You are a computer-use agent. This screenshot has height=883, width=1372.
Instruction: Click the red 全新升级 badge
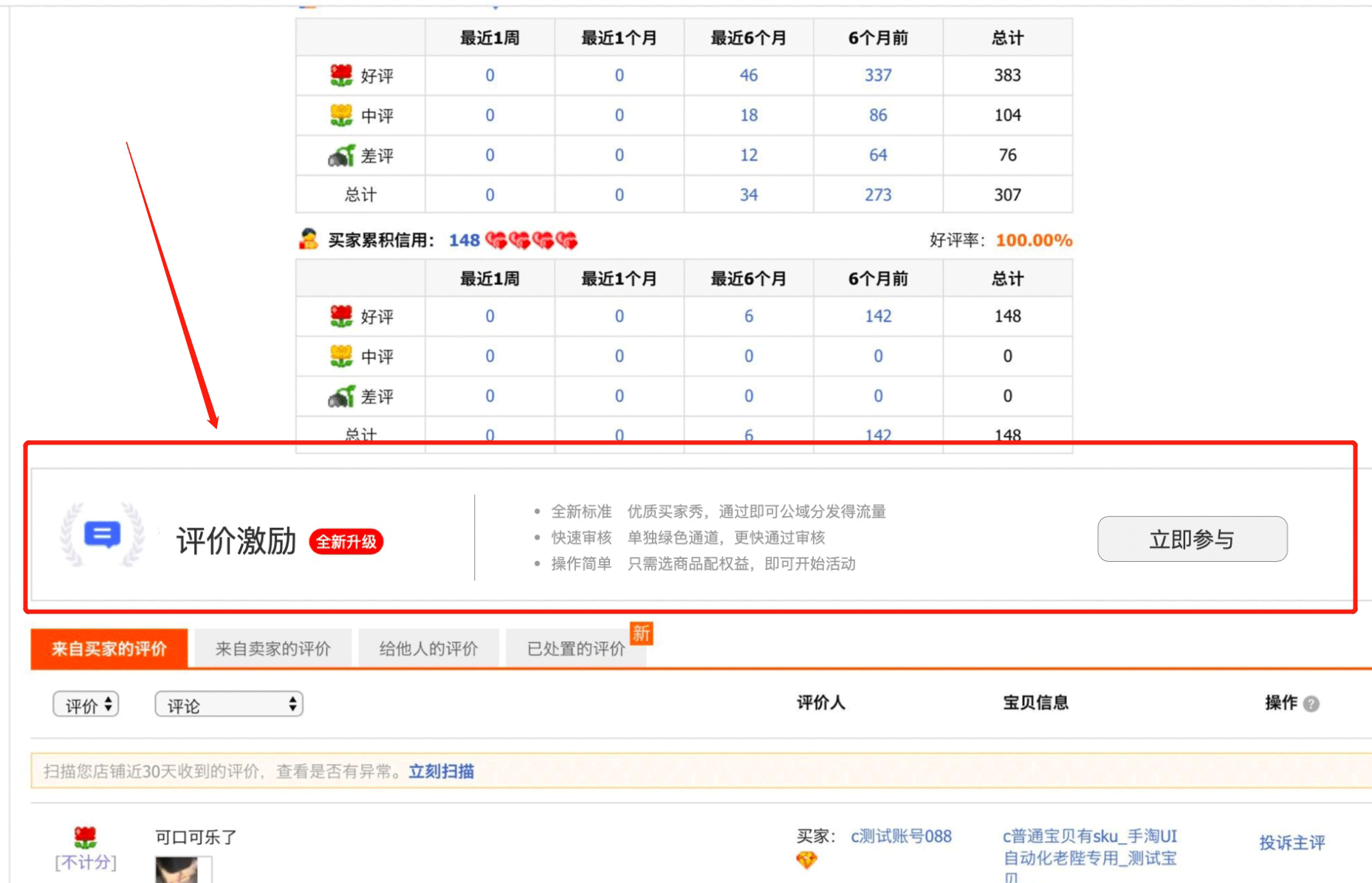pos(346,542)
